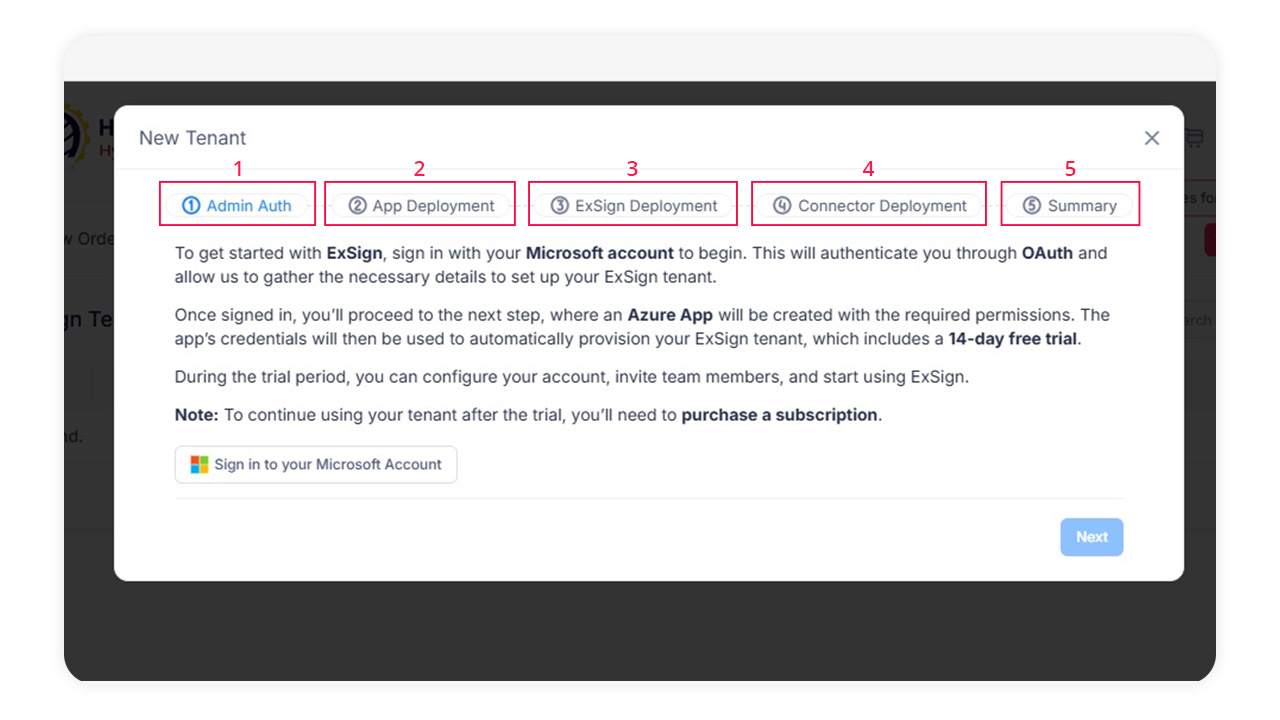Close the New Tenant dialog
Image resolution: width=1280 pixels, height=720 pixels.
point(1152,138)
